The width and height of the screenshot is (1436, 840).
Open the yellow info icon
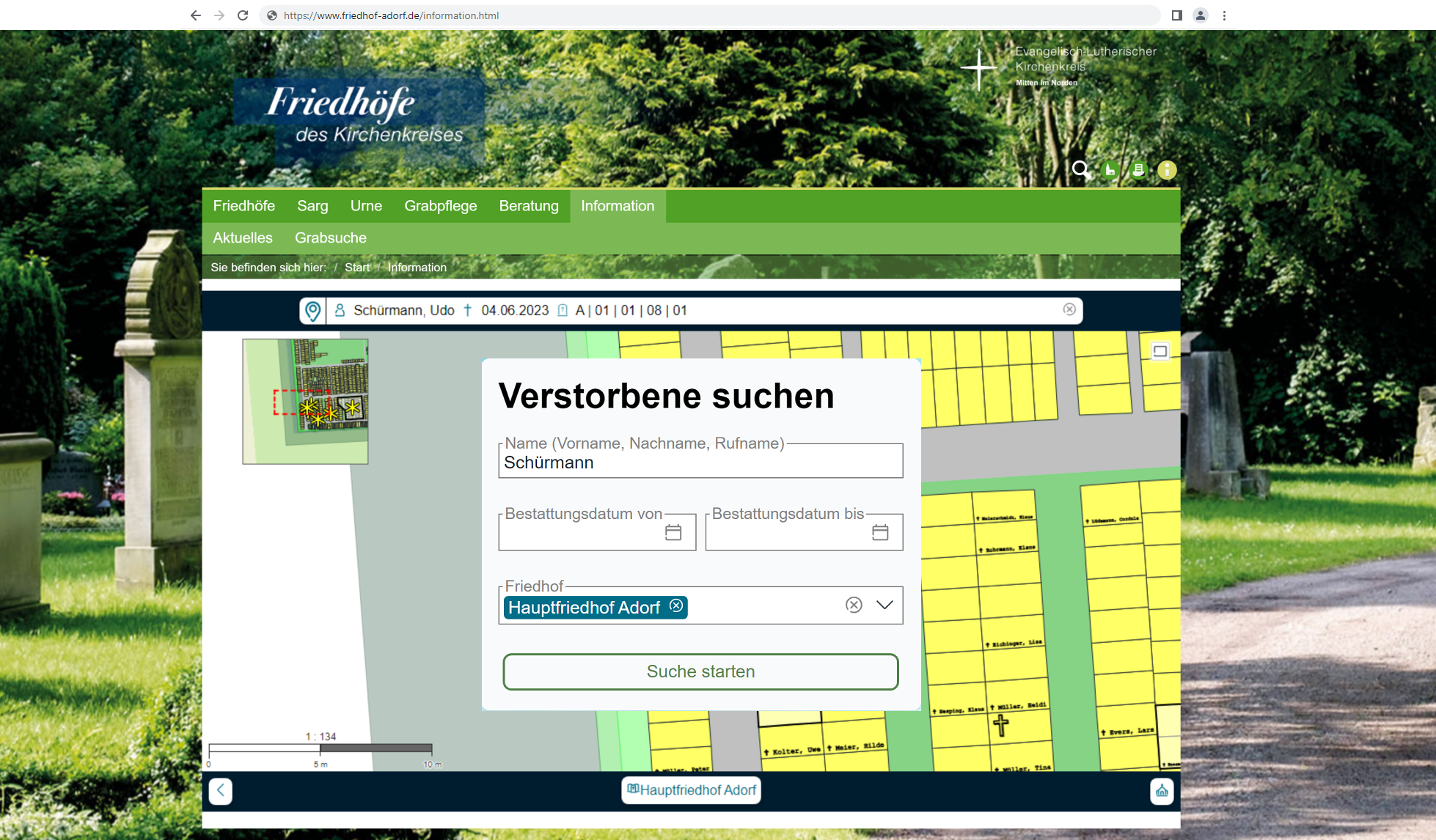pos(1167,170)
